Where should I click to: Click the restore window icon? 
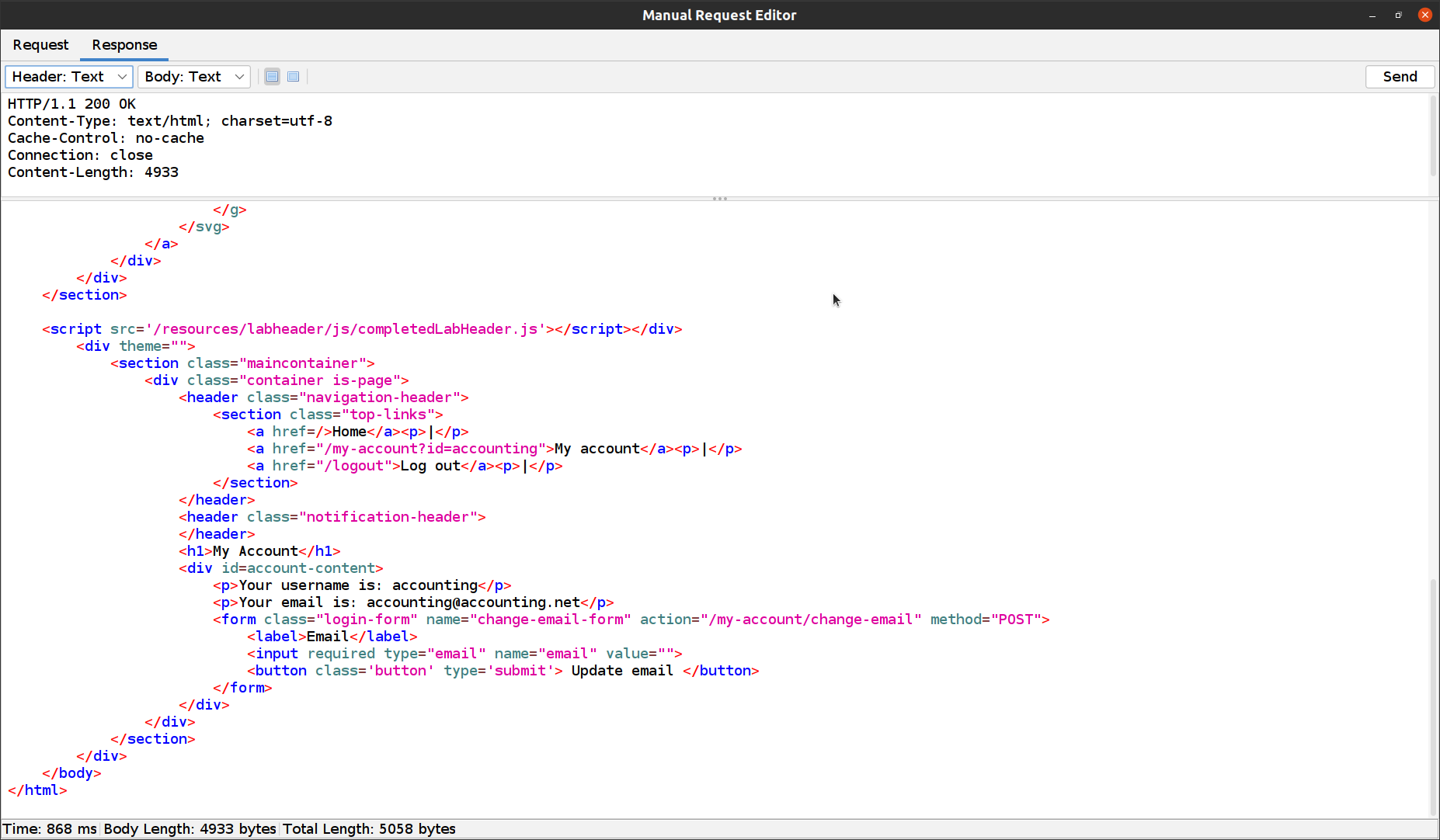pyautogui.click(x=1397, y=15)
